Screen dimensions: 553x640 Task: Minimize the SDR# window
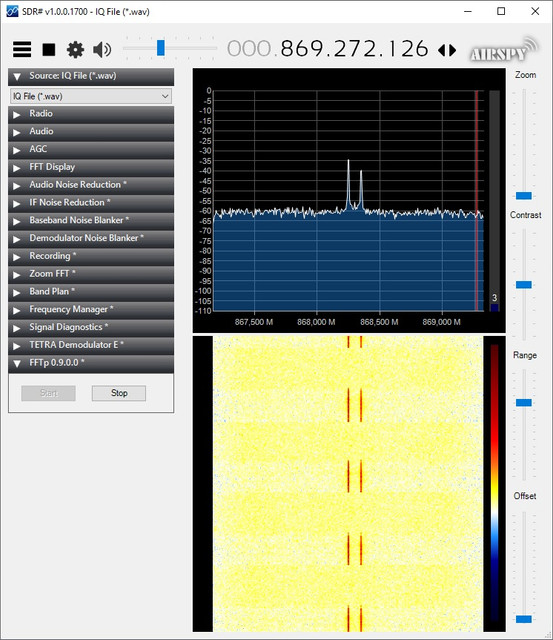pos(468,11)
